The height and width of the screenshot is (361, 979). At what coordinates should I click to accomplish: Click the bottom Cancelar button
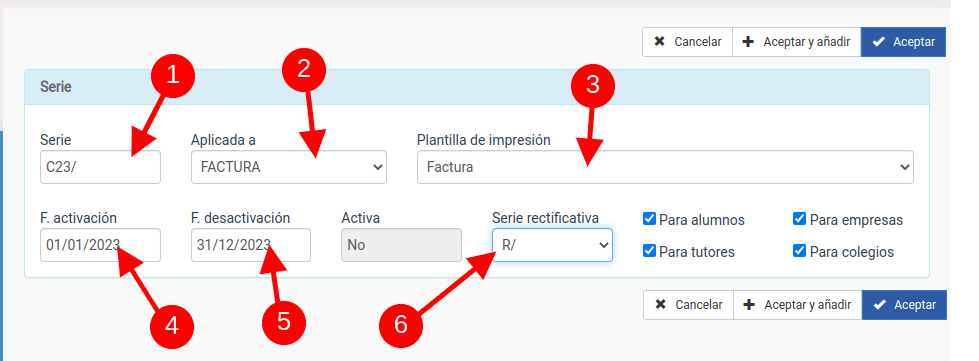tap(688, 305)
